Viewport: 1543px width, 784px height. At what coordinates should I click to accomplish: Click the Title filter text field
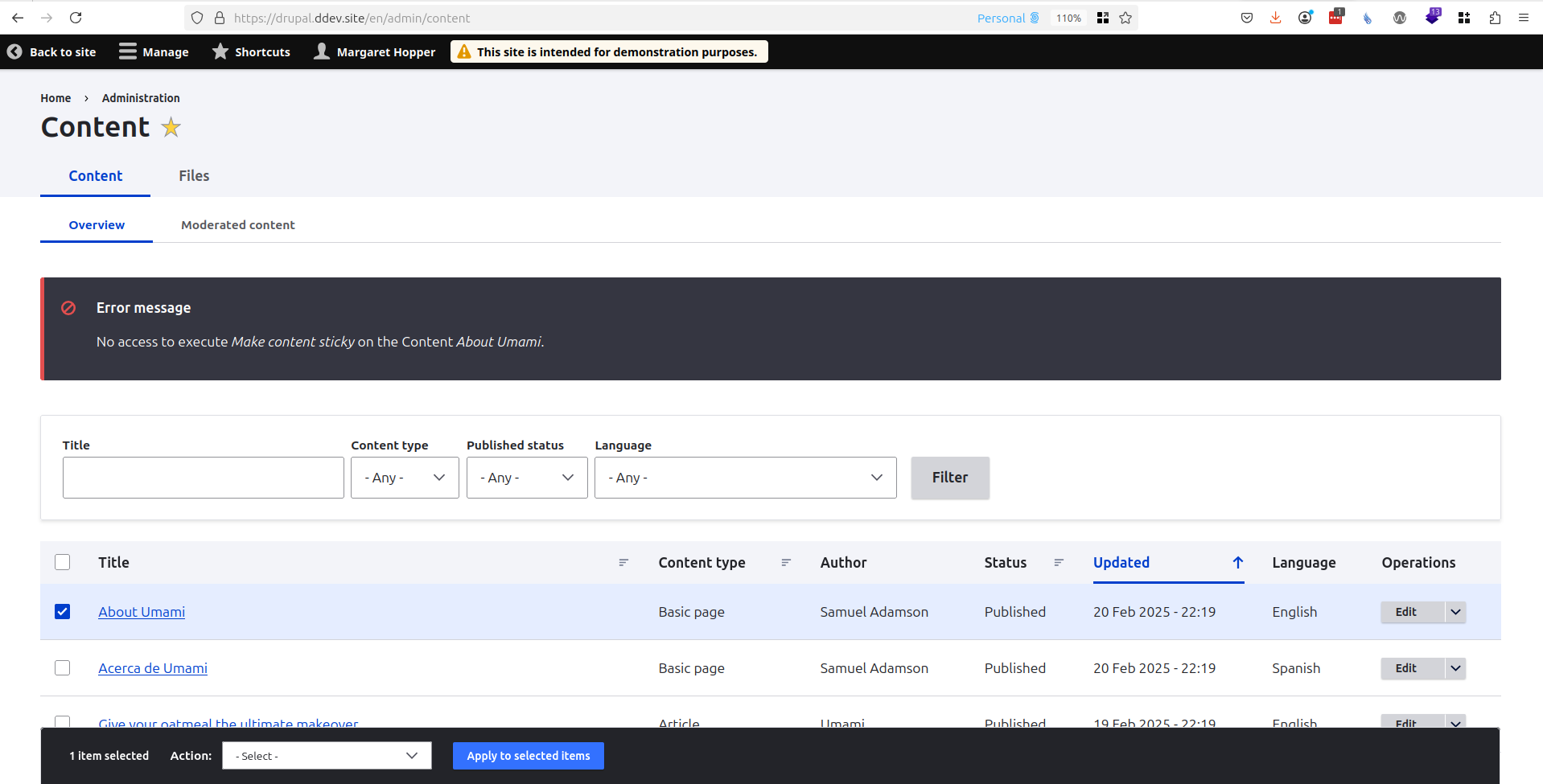click(204, 478)
